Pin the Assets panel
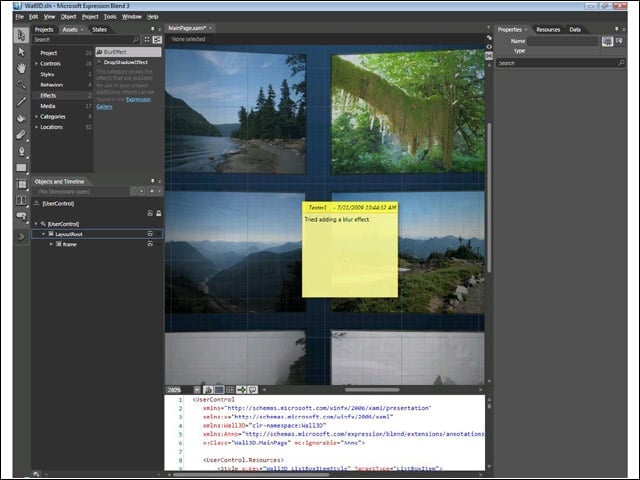This screenshot has width=640, height=480. pyautogui.click(x=153, y=29)
